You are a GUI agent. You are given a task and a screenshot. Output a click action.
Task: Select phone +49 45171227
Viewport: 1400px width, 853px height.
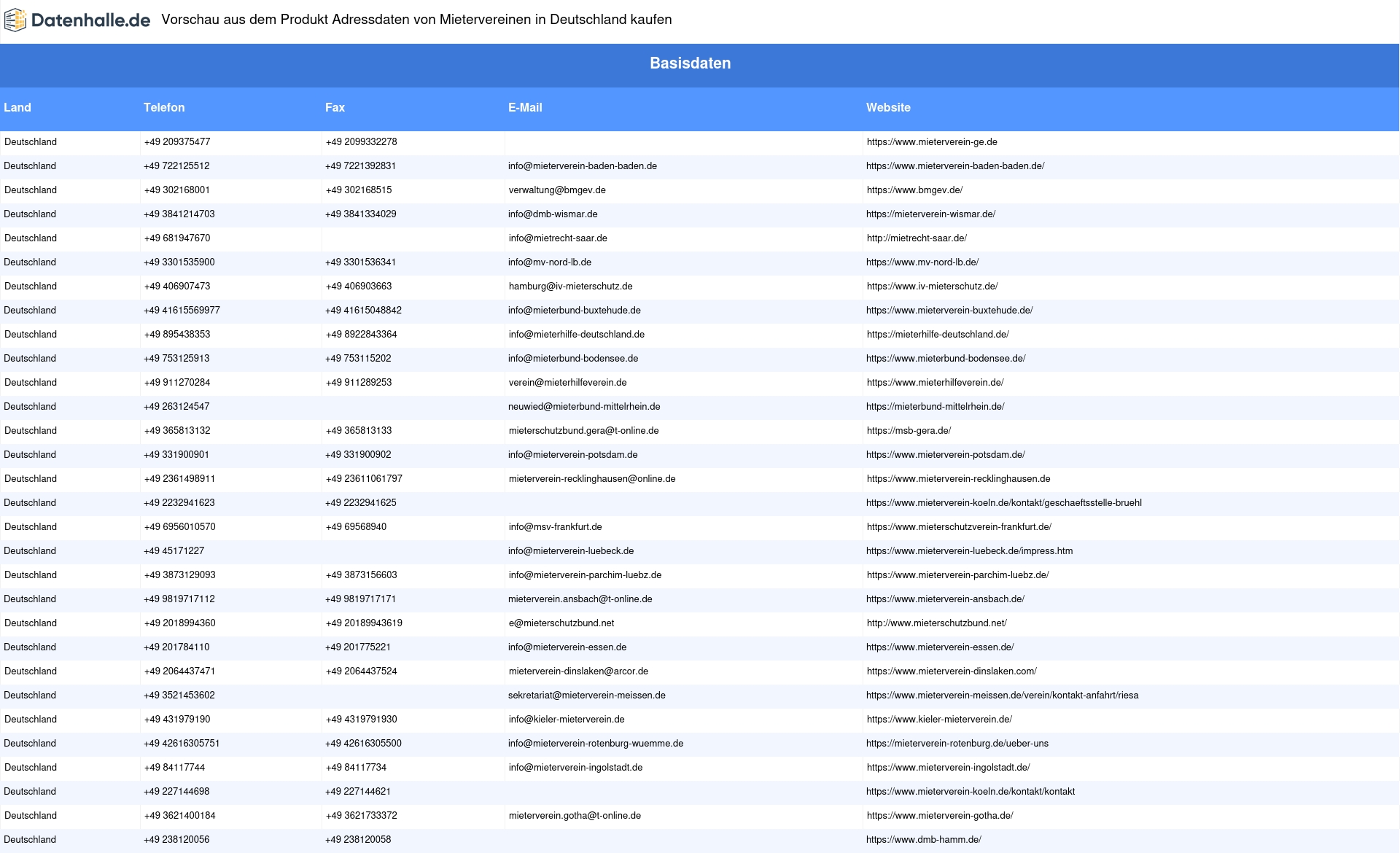point(174,551)
